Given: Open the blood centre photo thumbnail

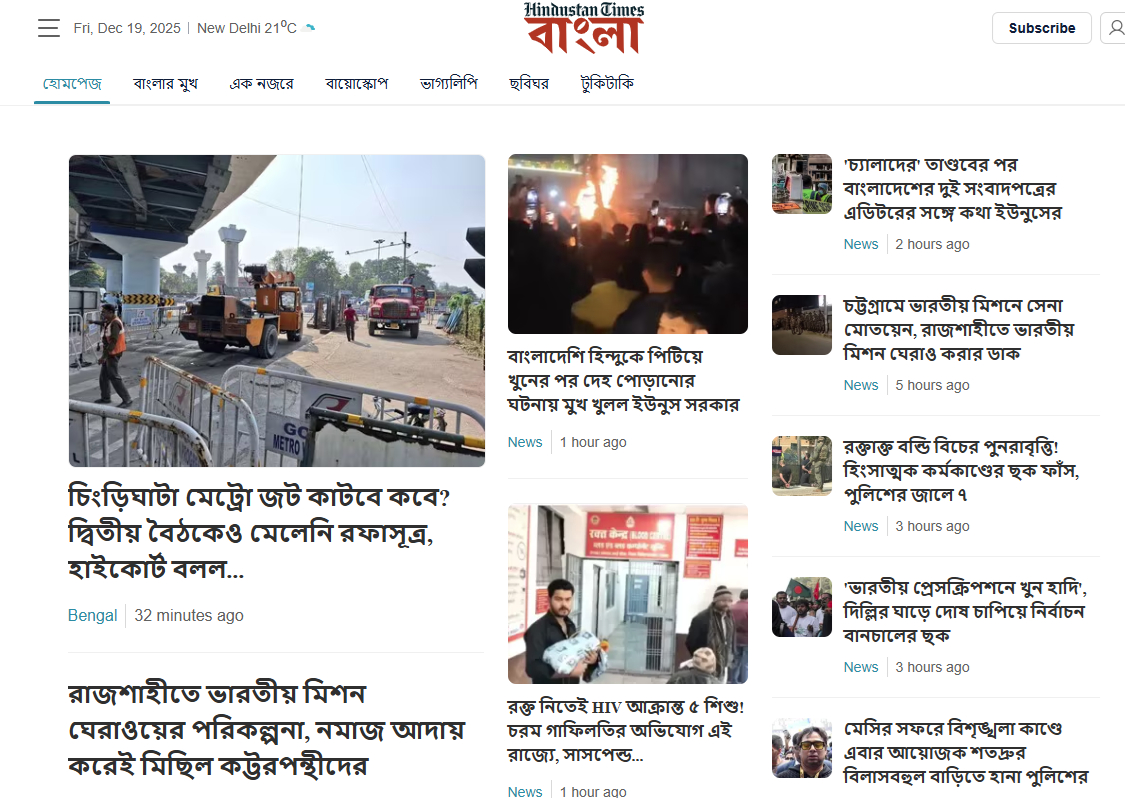Looking at the screenshot, I should tap(628, 594).
